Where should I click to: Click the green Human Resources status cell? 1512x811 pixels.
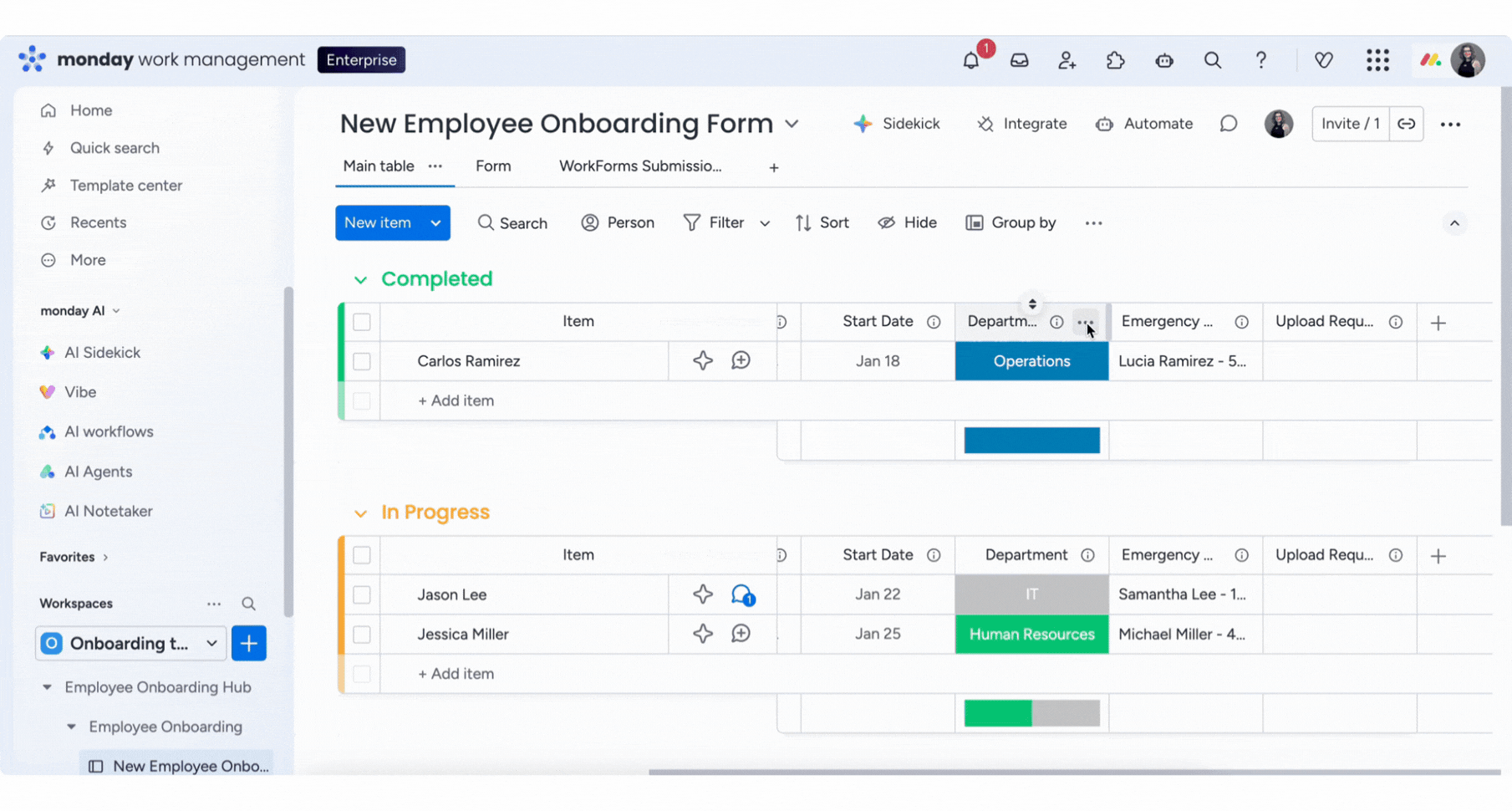pos(1031,635)
